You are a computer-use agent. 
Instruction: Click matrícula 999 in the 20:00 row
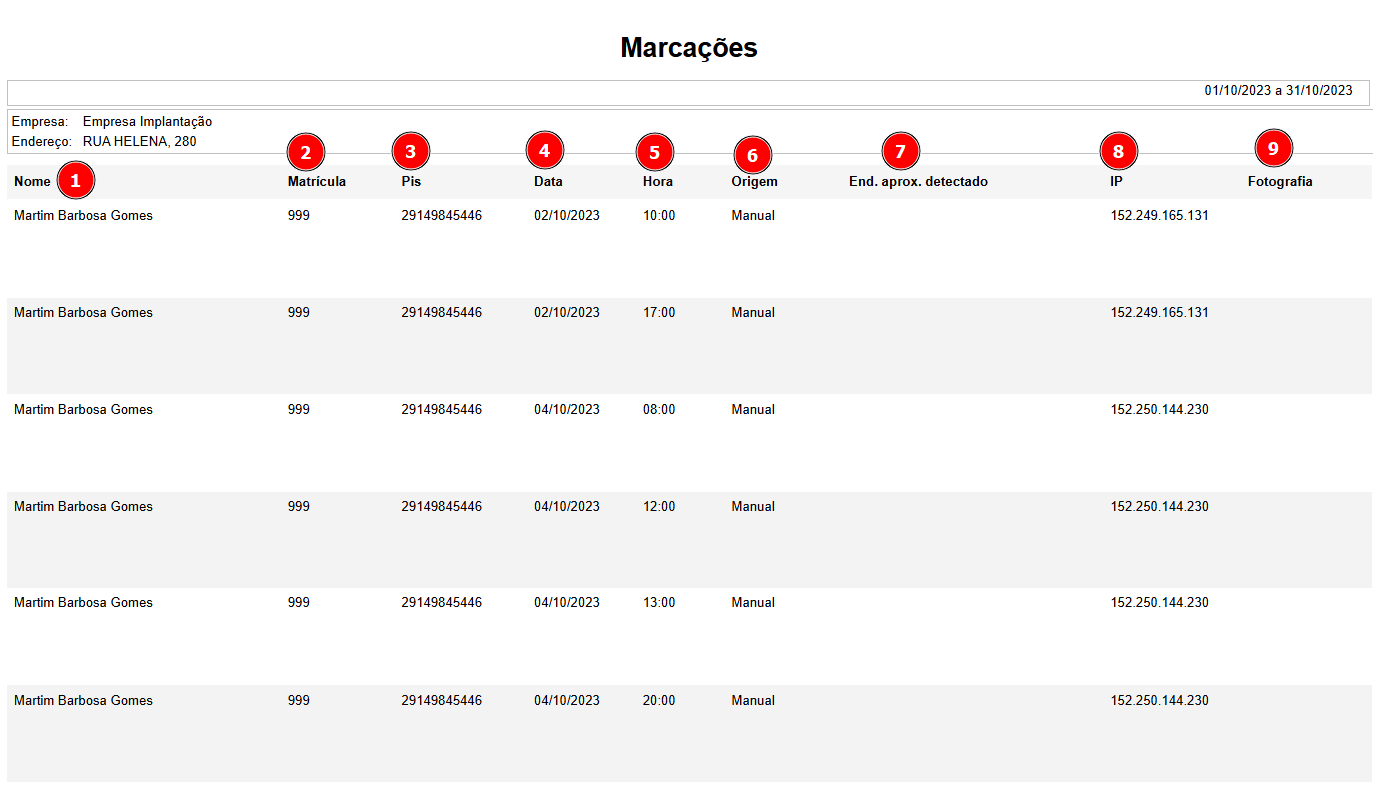(x=299, y=701)
